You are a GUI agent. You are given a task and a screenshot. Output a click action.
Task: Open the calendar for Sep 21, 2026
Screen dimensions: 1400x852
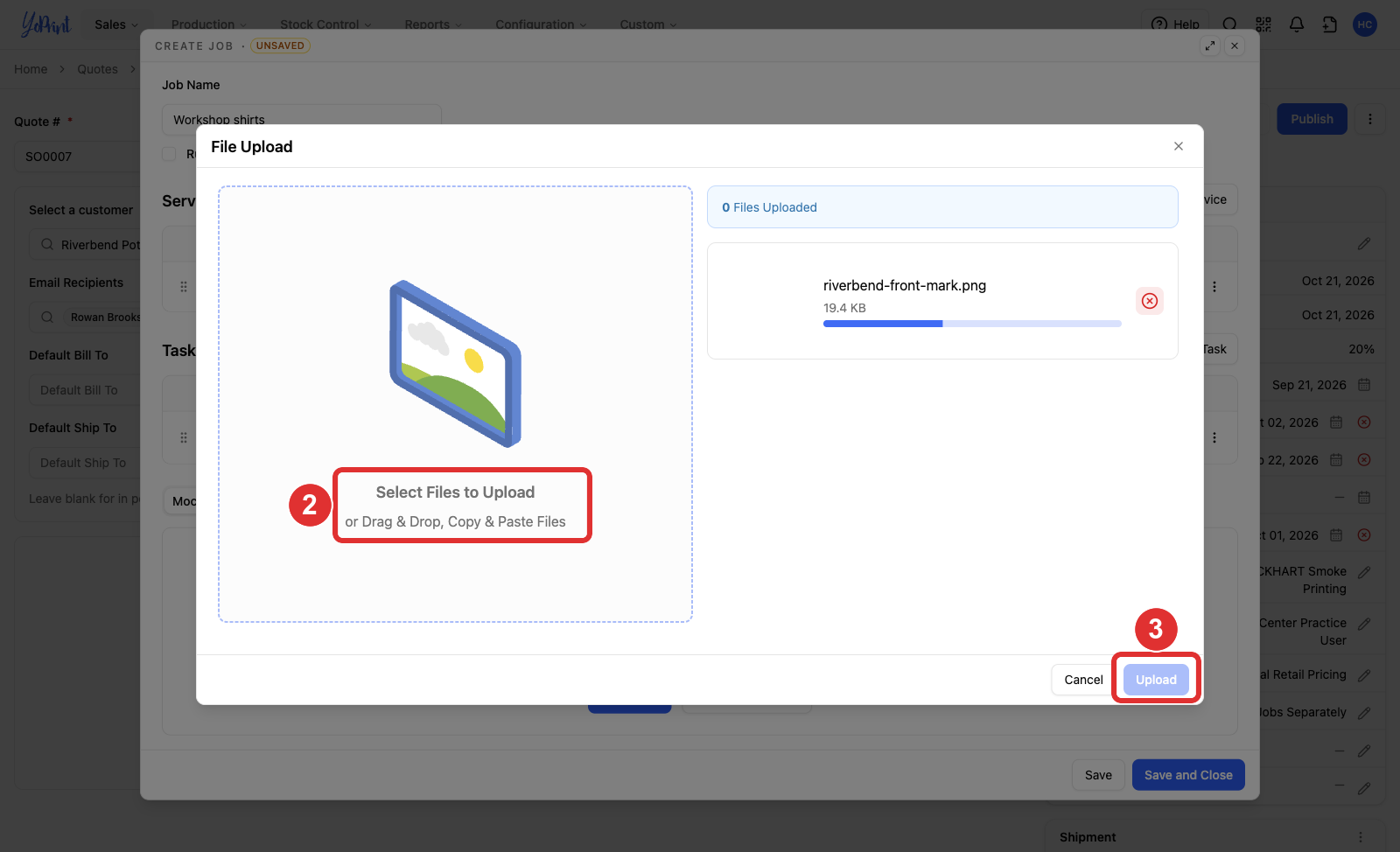point(1364,385)
